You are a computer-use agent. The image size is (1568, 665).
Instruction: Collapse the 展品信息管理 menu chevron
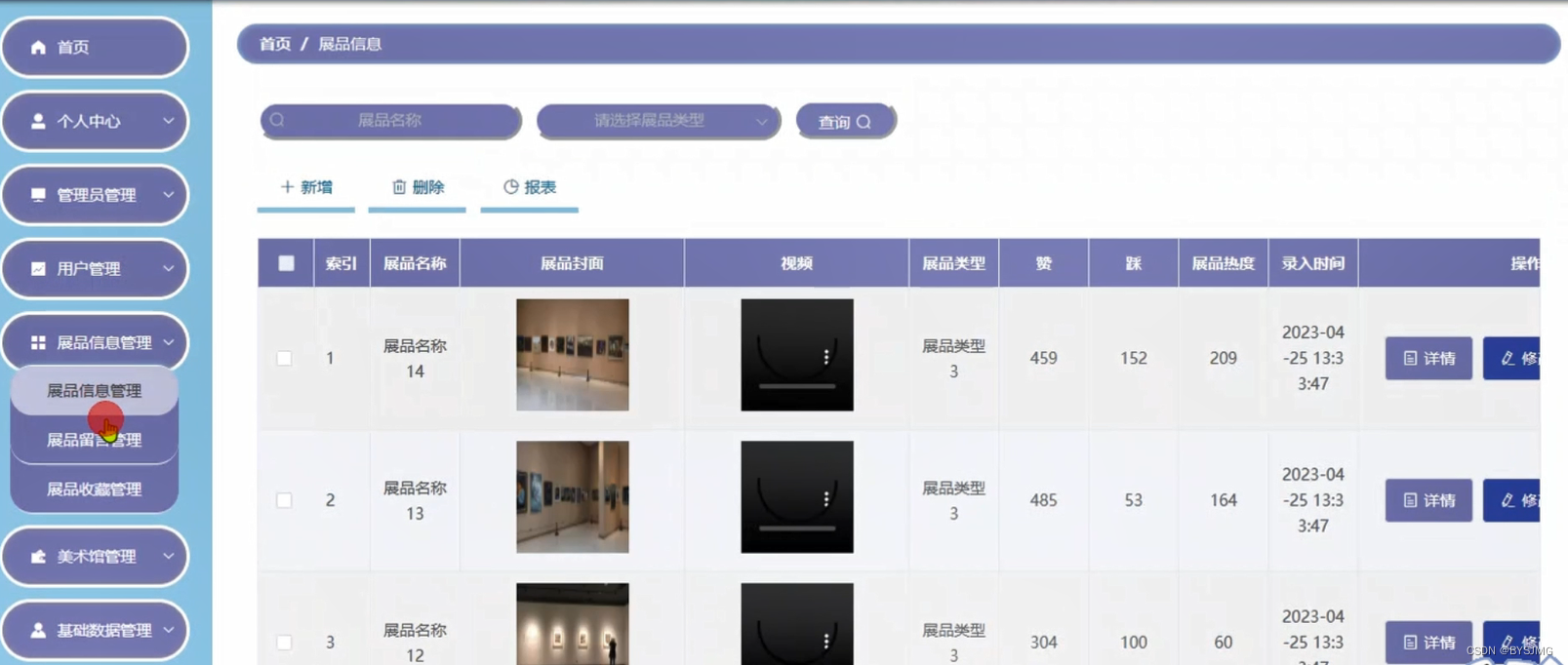[x=168, y=342]
